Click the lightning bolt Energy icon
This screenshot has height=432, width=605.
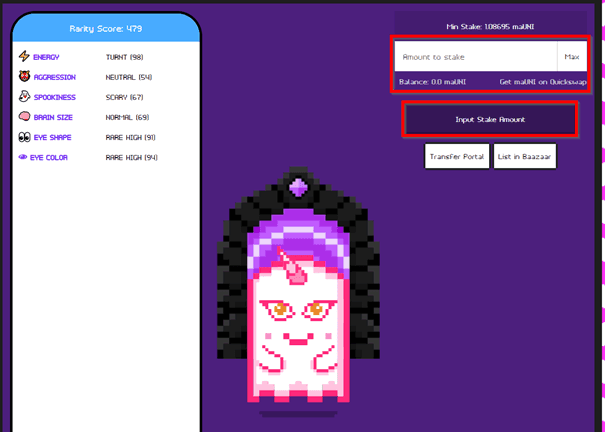pos(24,57)
